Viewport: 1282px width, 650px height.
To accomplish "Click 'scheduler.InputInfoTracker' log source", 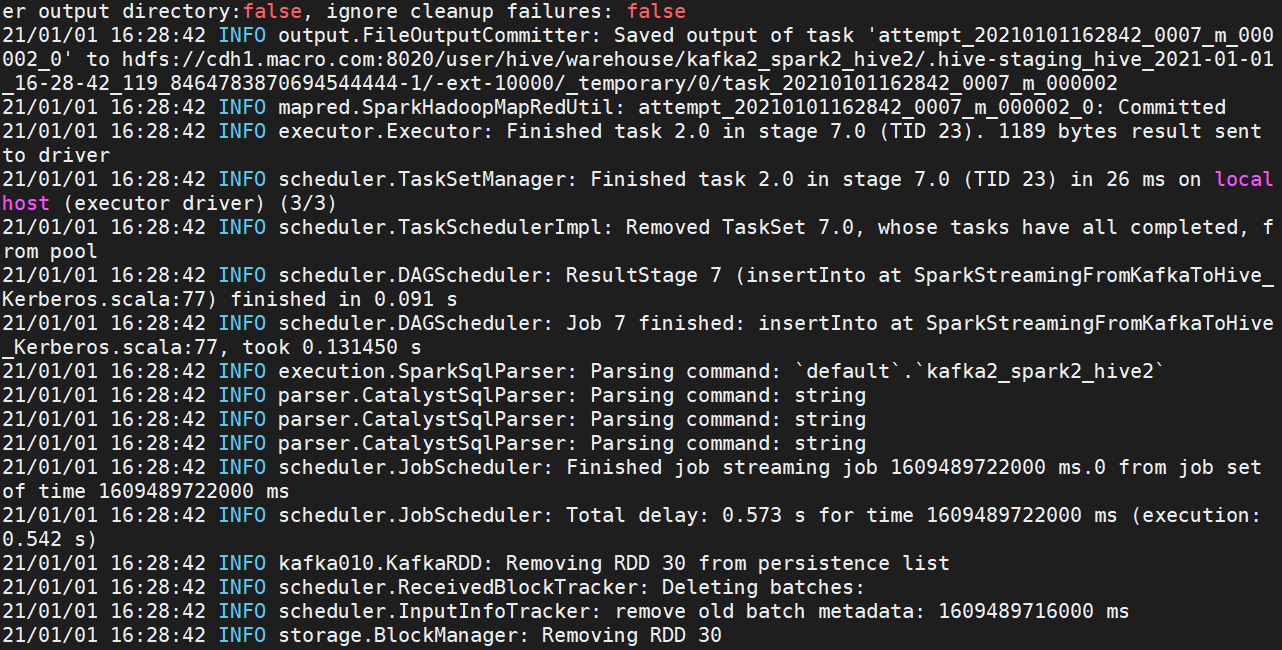I will click(x=434, y=611).
